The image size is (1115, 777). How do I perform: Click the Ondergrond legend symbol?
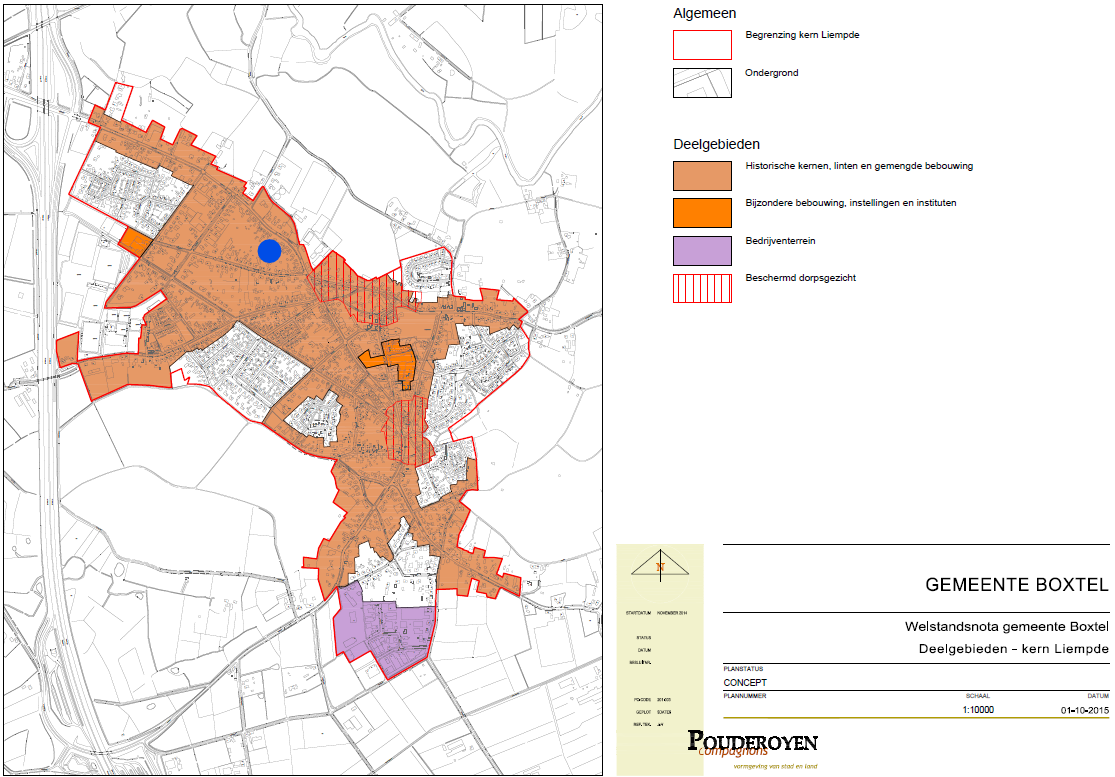click(x=701, y=82)
